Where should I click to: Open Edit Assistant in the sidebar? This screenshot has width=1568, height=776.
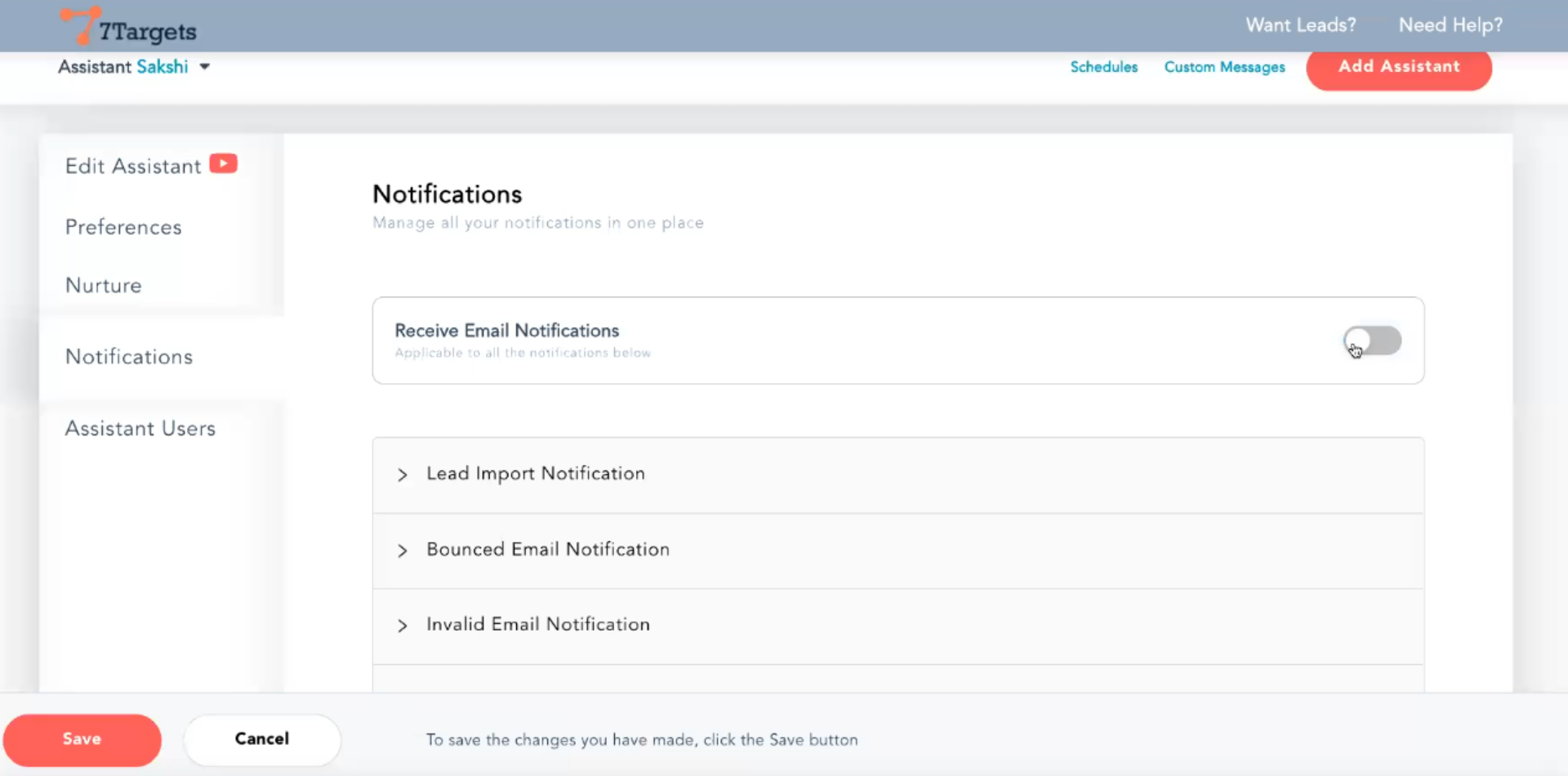point(132,167)
